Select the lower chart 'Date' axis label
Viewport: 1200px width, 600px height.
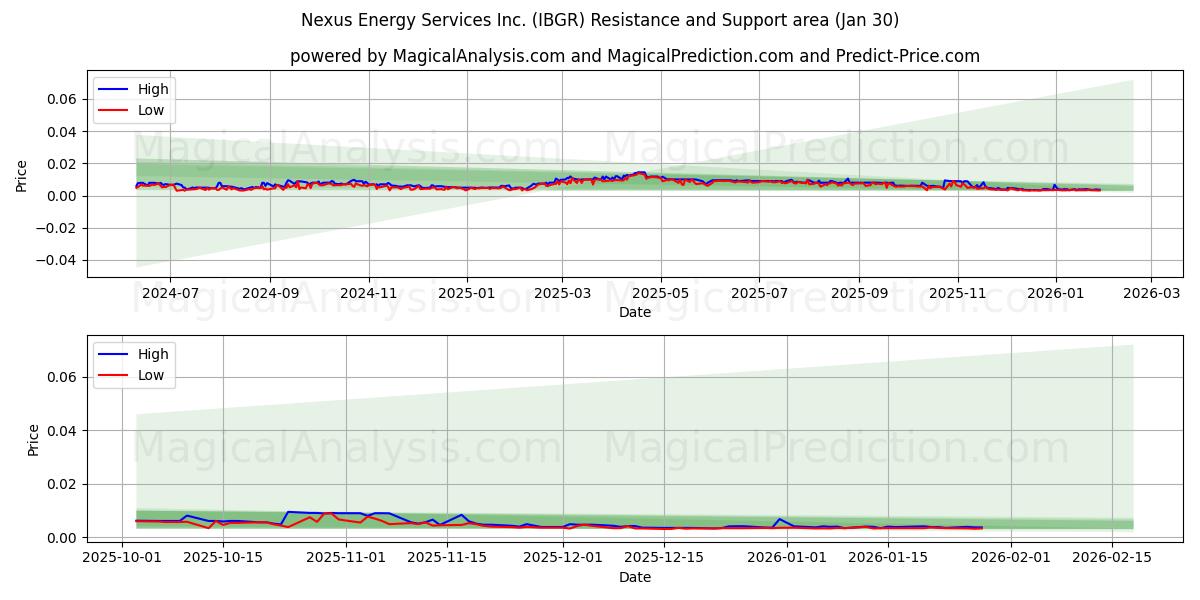[635, 577]
